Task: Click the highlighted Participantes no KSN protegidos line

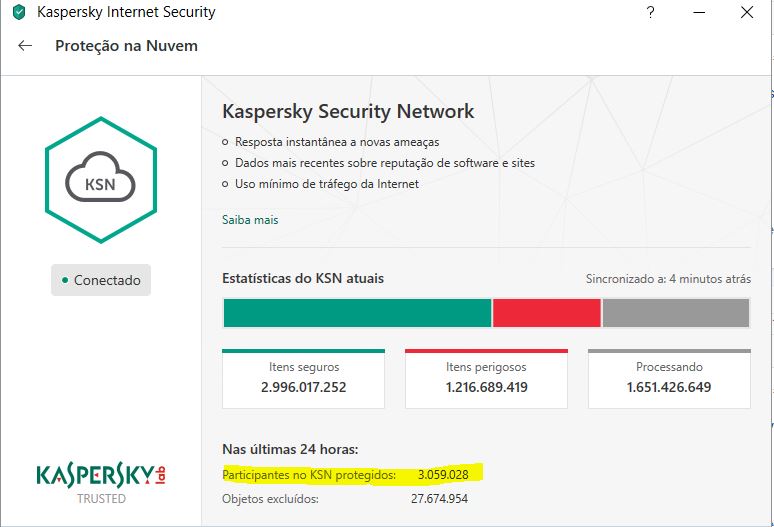Action: [x=352, y=473]
